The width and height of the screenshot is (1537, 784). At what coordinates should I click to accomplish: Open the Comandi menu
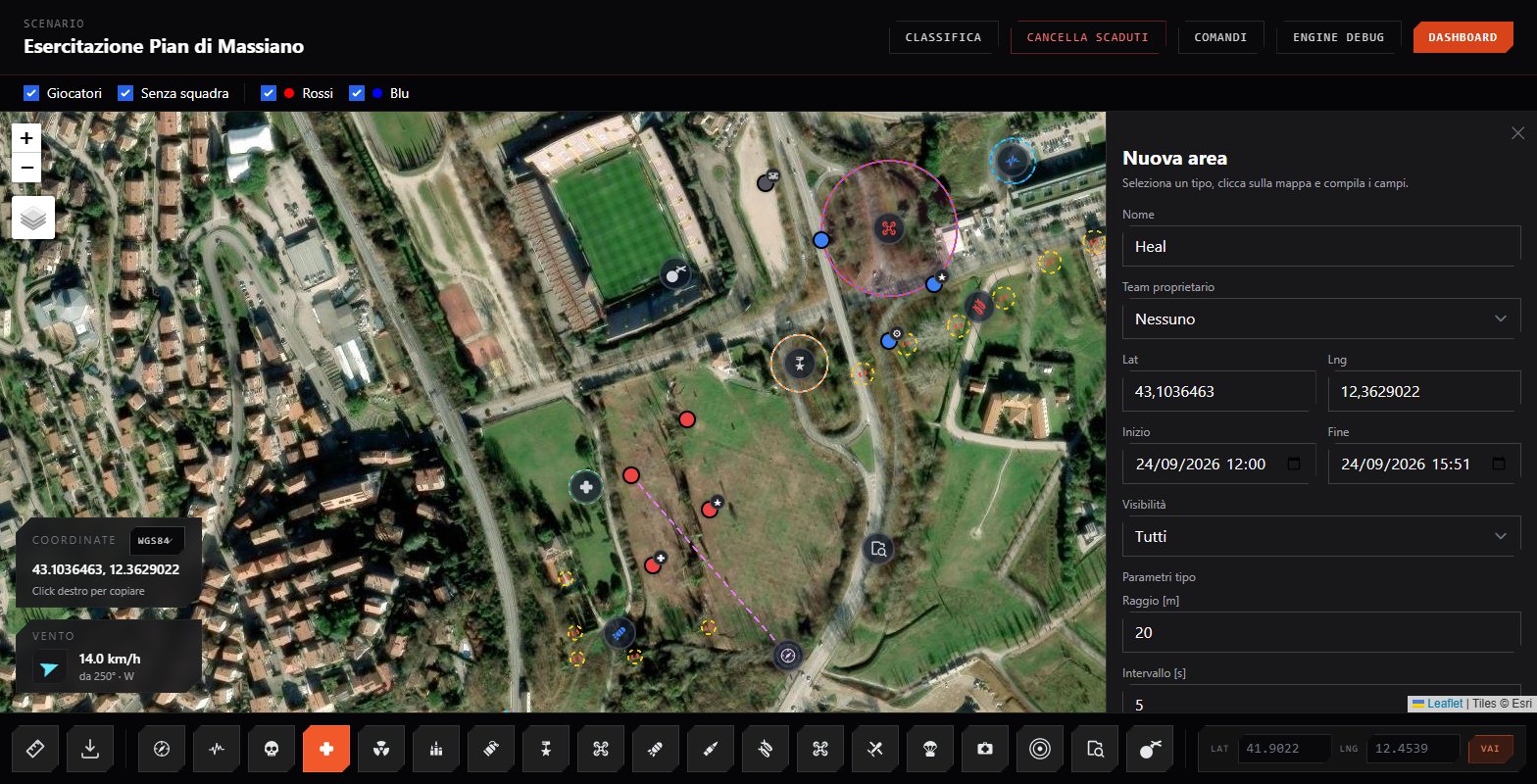pyautogui.click(x=1220, y=37)
